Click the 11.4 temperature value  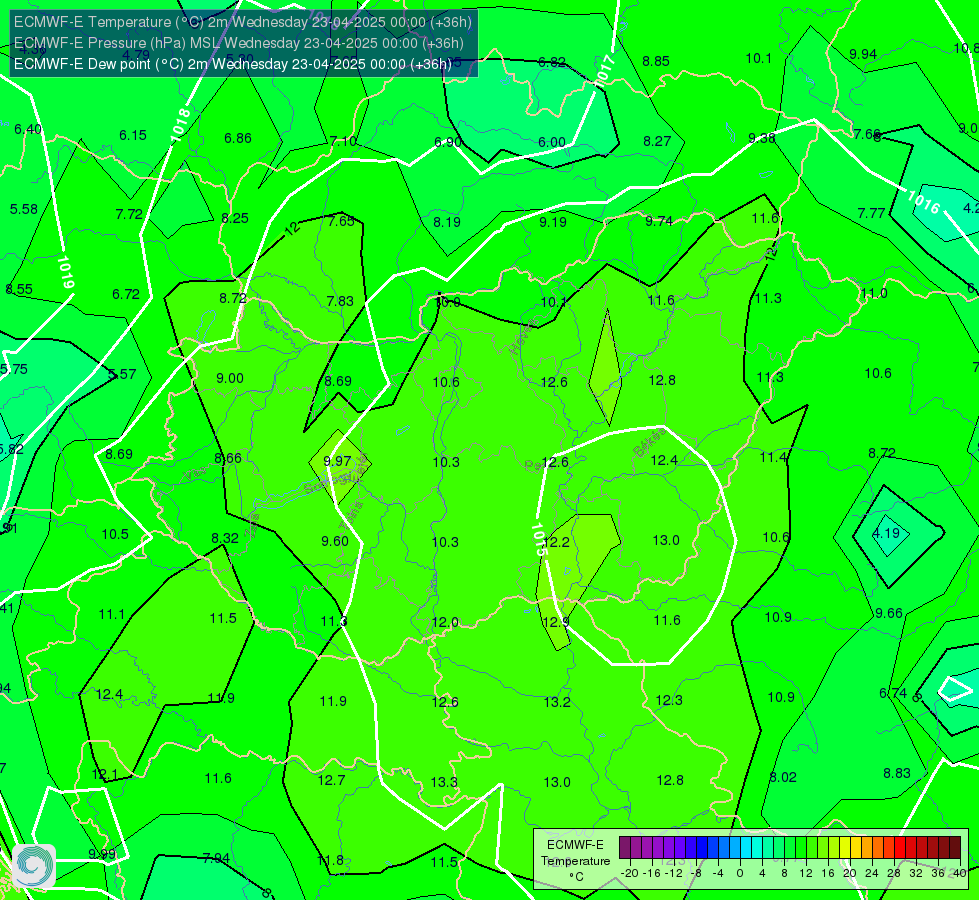tap(773, 458)
